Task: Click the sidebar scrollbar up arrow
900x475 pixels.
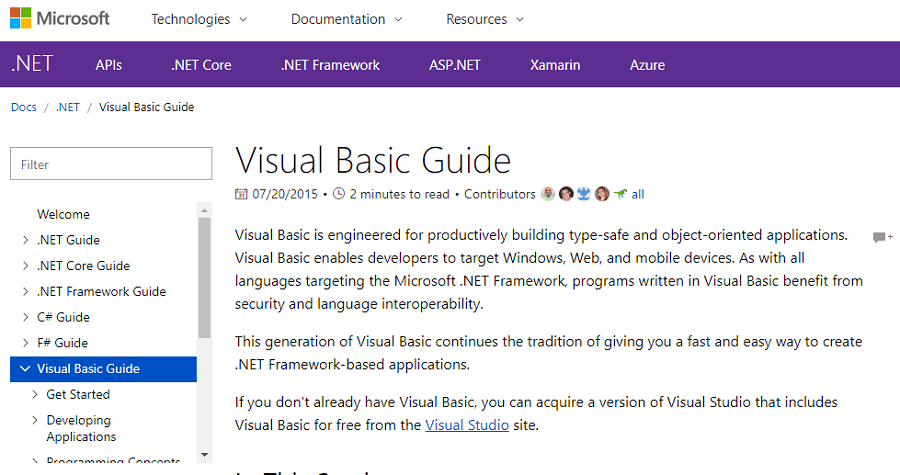Action: (x=204, y=211)
